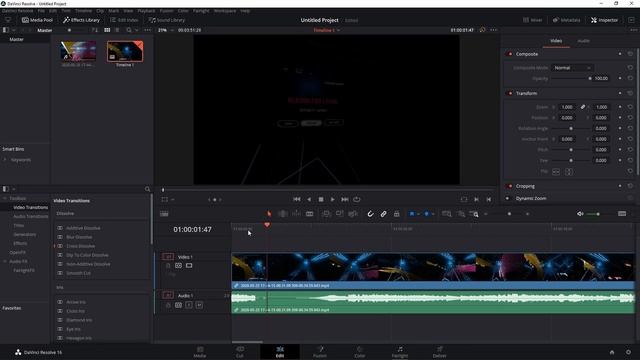Viewport: 640px width, 360px height.
Task: Open Timeline View Options icon
Action: coord(164,214)
